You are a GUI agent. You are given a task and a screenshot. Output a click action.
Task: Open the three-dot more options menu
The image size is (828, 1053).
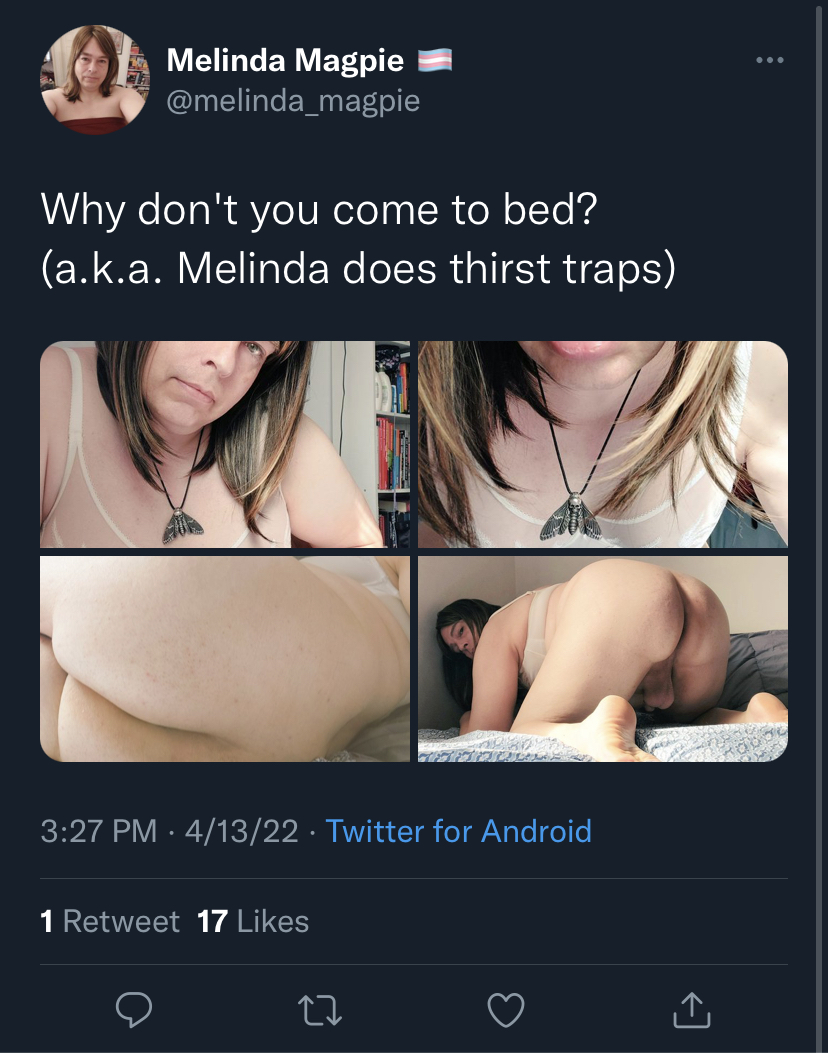(x=770, y=60)
